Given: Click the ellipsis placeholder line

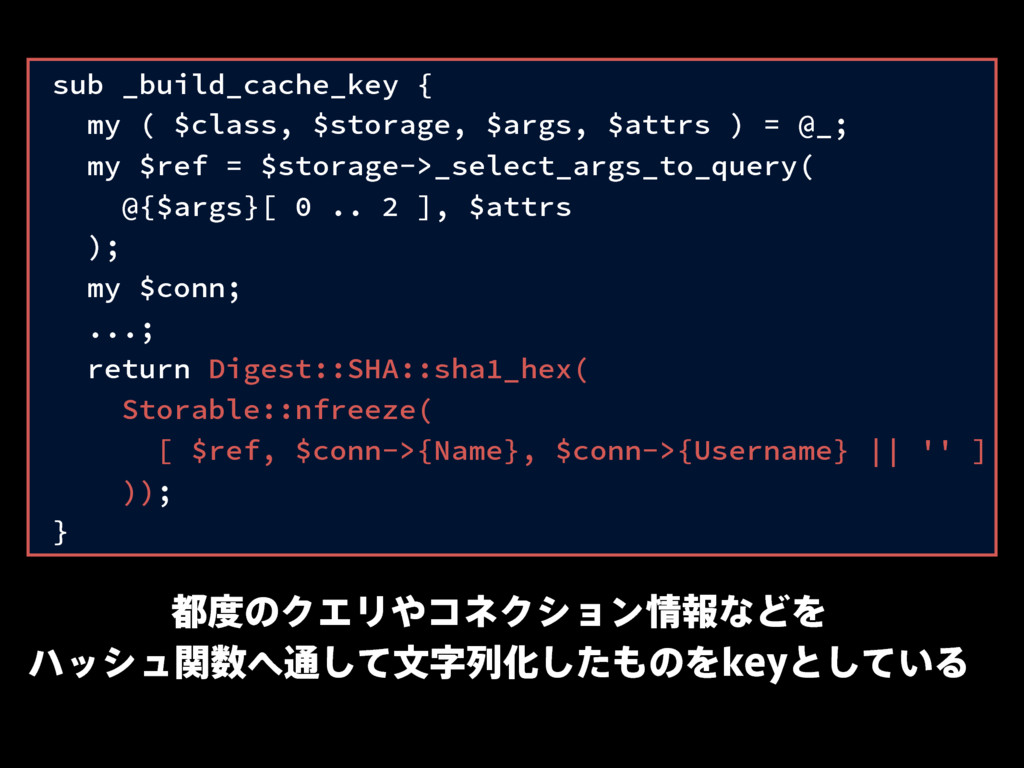Looking at the screenshot, I should click(121, 330).
